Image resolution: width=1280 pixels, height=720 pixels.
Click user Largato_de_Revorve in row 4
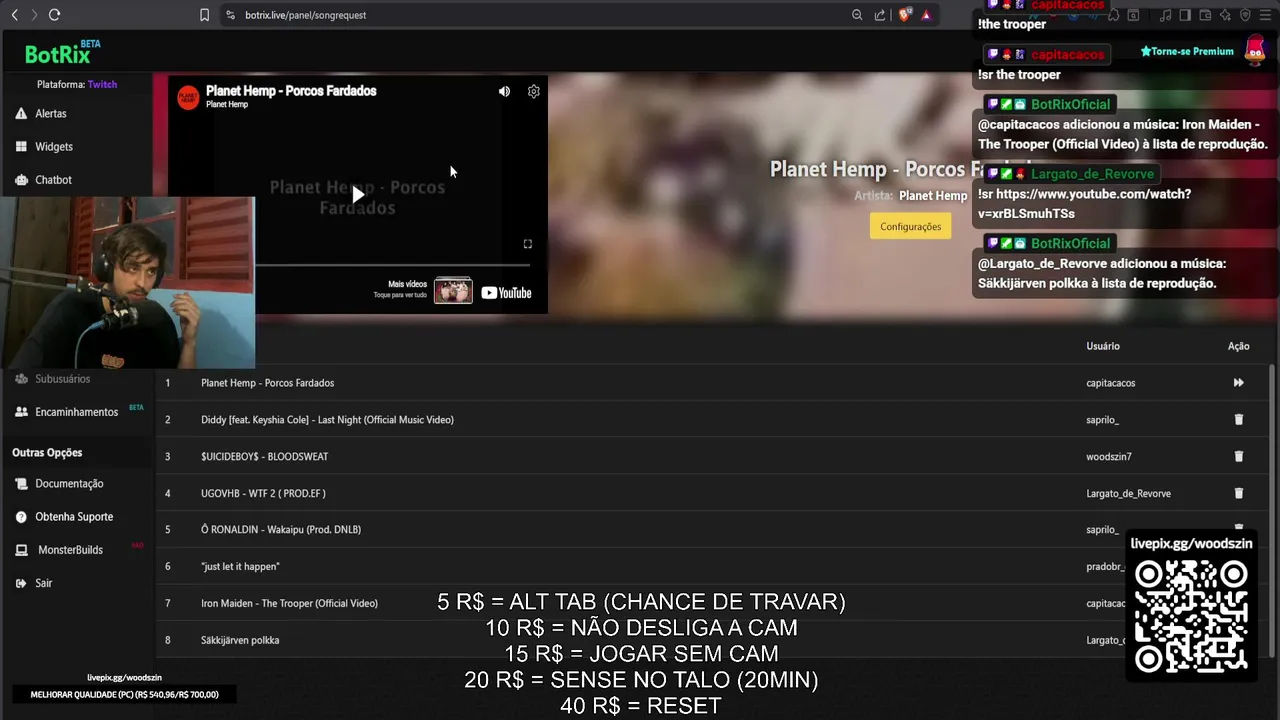coord(1128,493)
